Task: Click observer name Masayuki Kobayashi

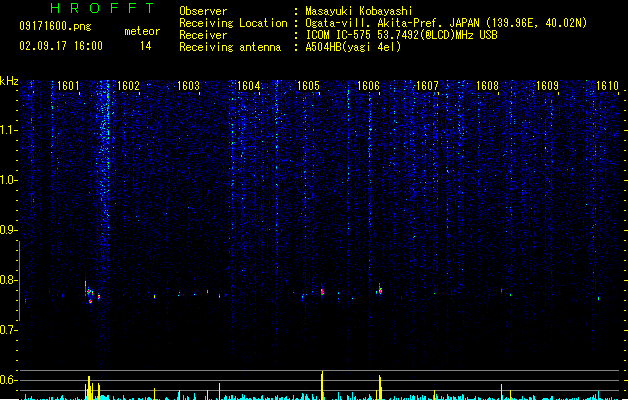Action: coord(359,11)
